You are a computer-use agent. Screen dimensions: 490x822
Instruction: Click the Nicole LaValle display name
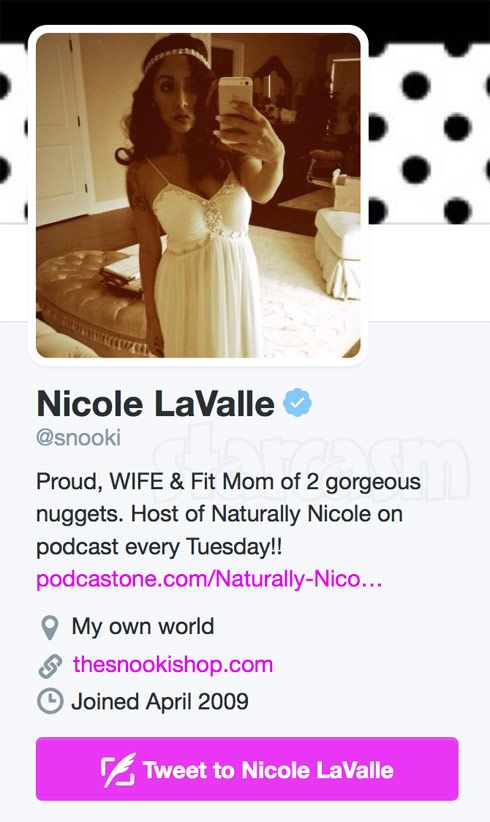156,404
